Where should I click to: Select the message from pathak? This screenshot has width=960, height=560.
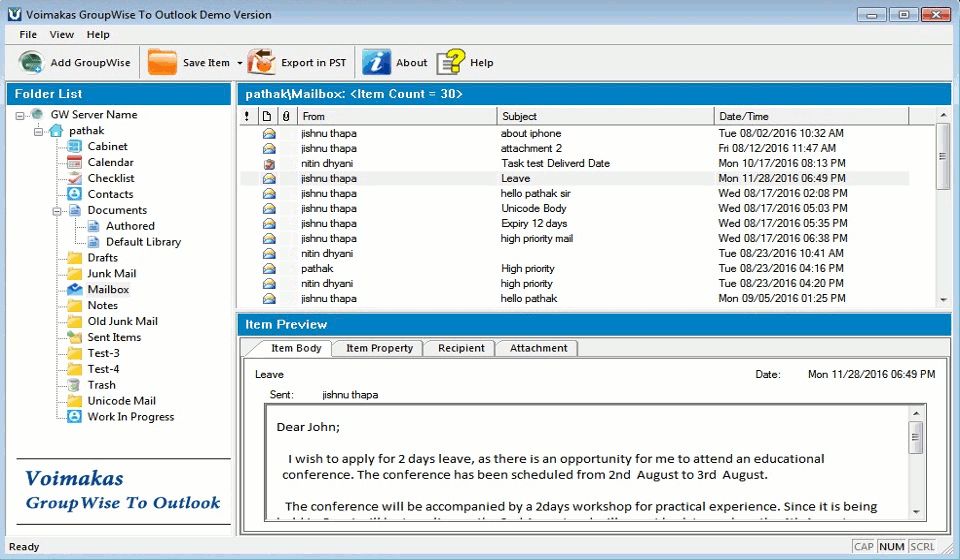(574, 269)
